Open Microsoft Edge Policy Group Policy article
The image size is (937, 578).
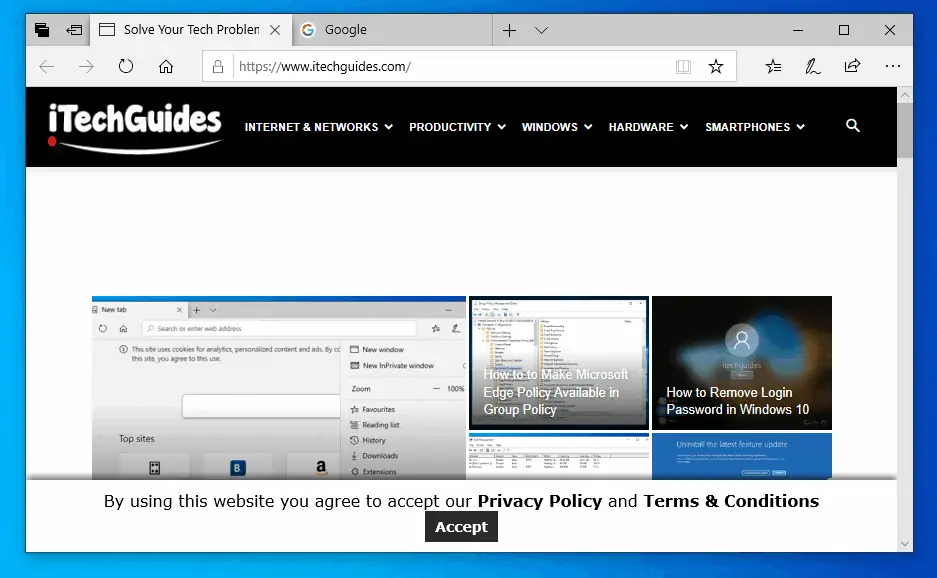tap(559, 363)
